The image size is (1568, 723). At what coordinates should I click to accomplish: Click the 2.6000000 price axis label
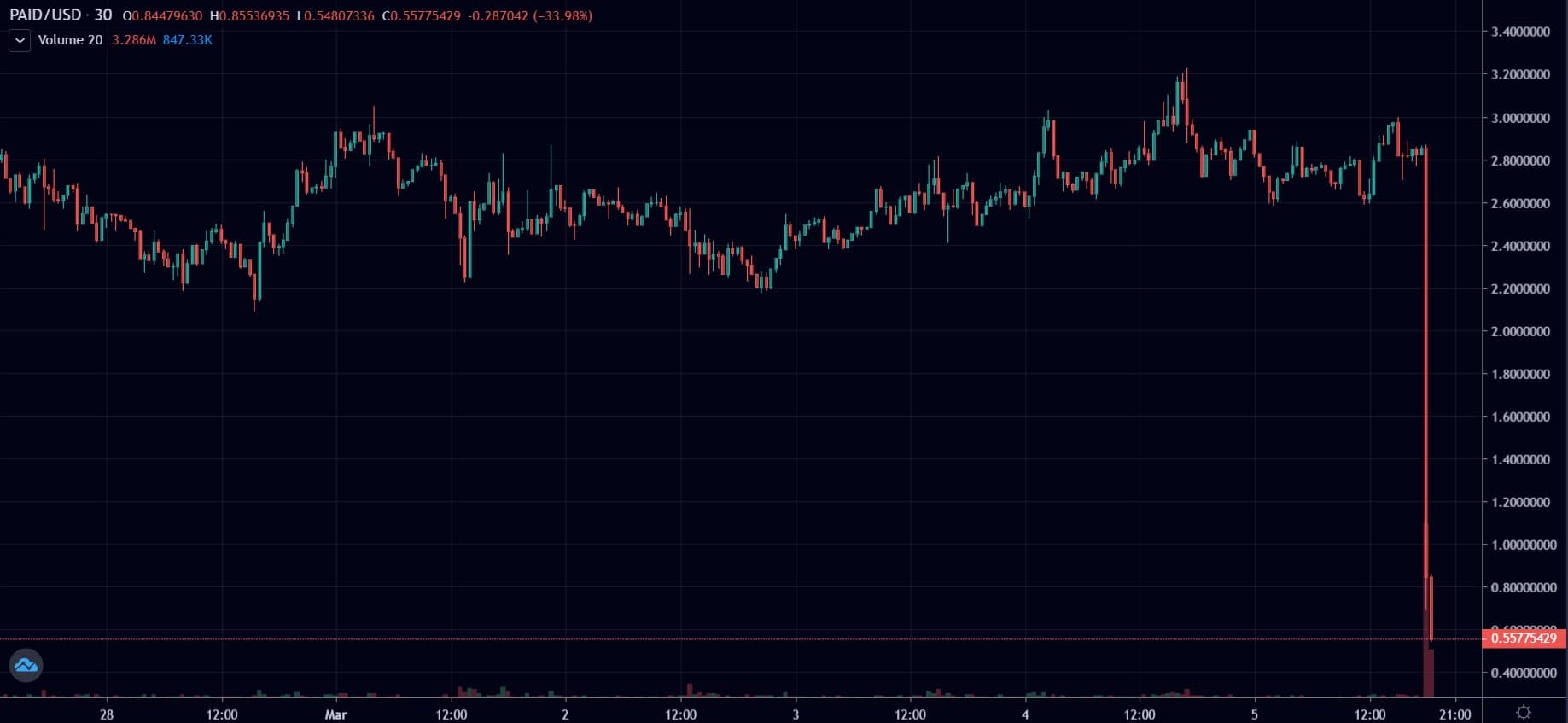tap(1520, 203)
